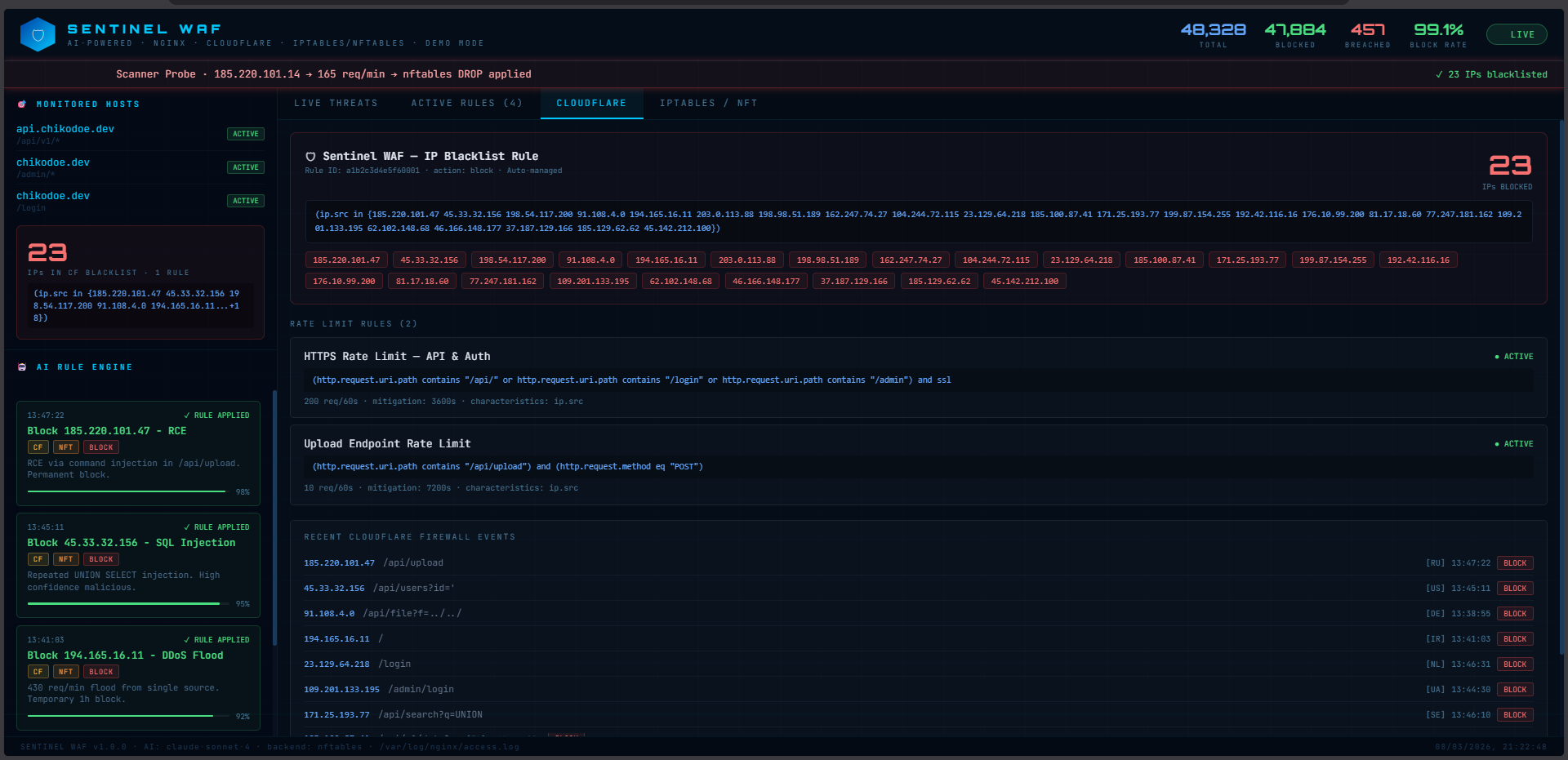The image size is (1568, 760).
Task: Click the shield icon on IP Blacklist Rule
Action: pyautogui.click(x=311, y=156)
